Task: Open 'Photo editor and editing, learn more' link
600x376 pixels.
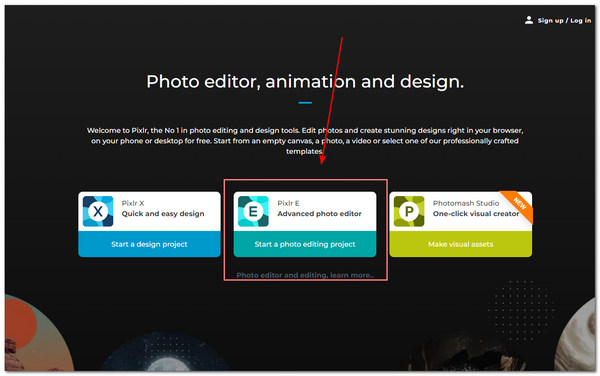Action: pos(305,275)
